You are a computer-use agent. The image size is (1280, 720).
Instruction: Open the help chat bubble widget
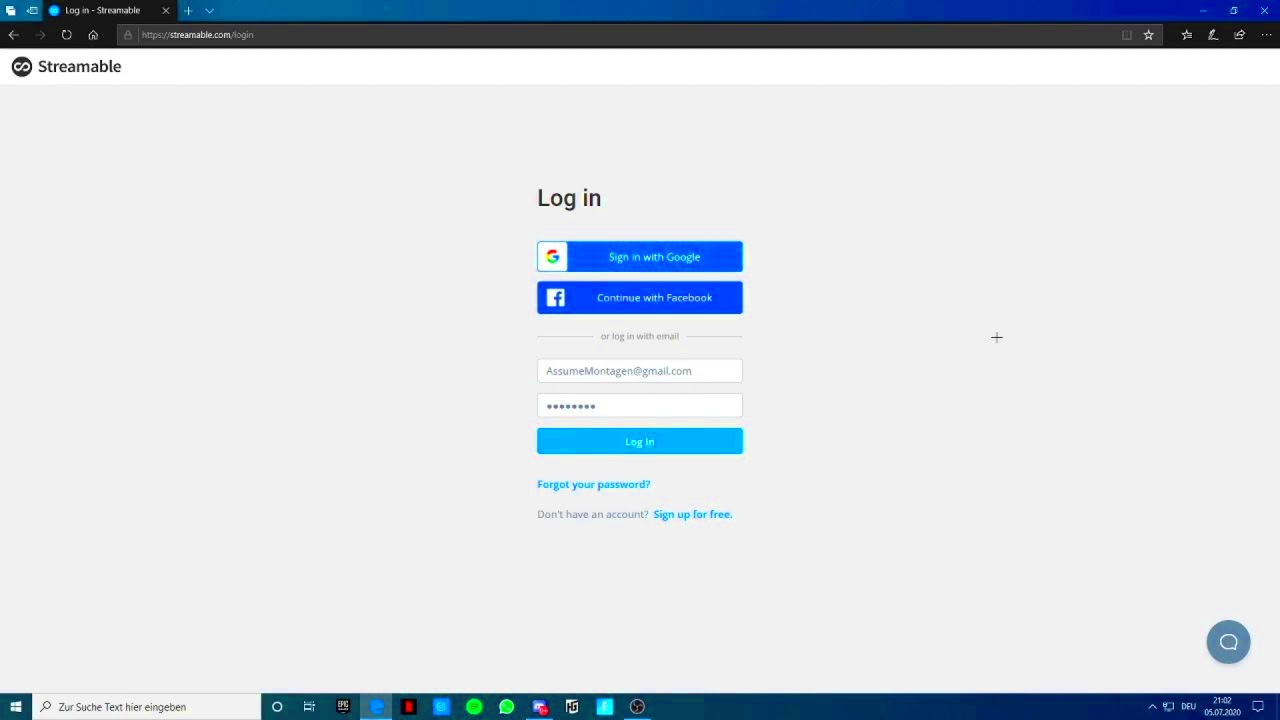1228,642
